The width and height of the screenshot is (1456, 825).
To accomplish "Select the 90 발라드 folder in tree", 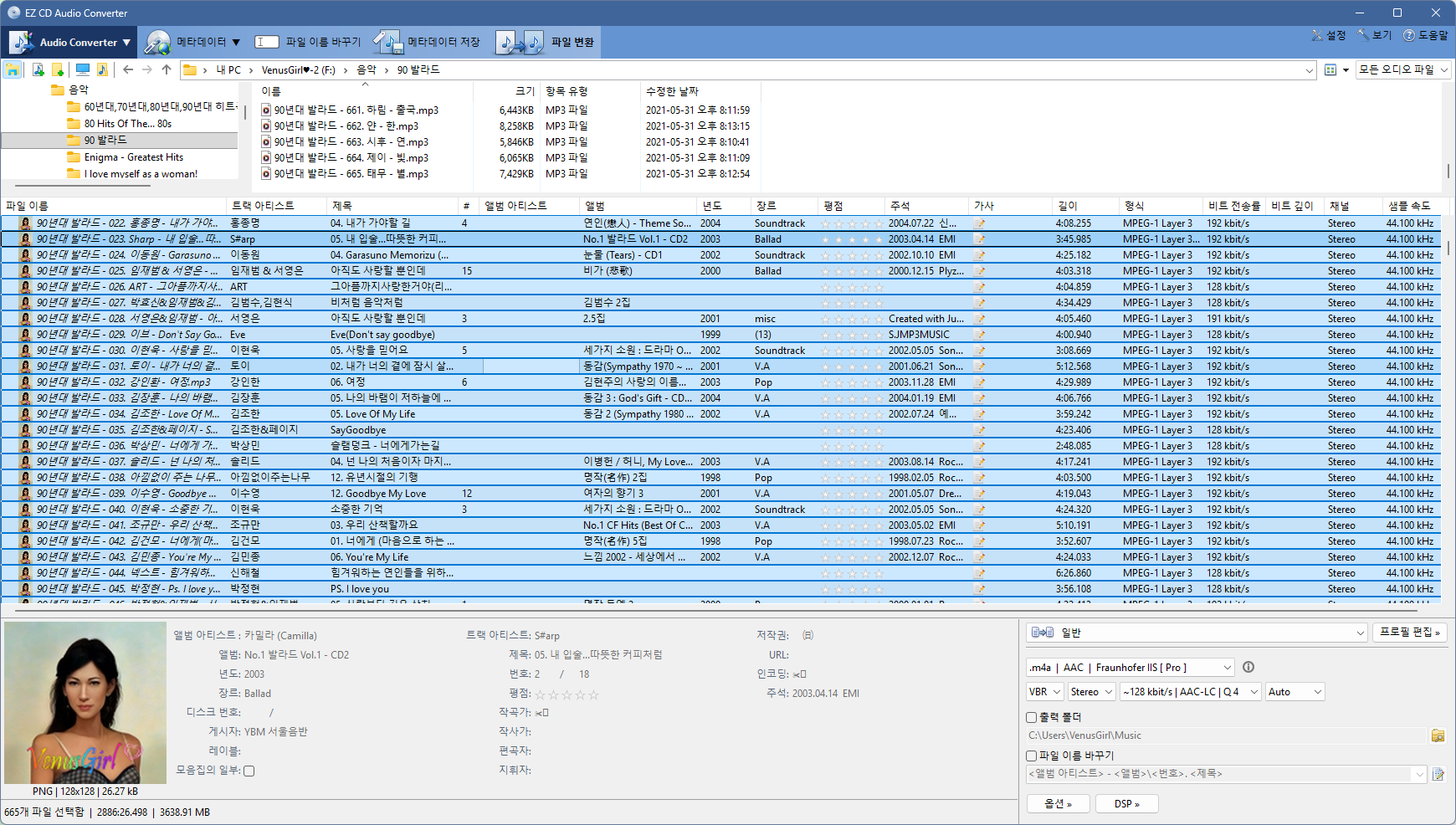I will click(x=105, y=141).
